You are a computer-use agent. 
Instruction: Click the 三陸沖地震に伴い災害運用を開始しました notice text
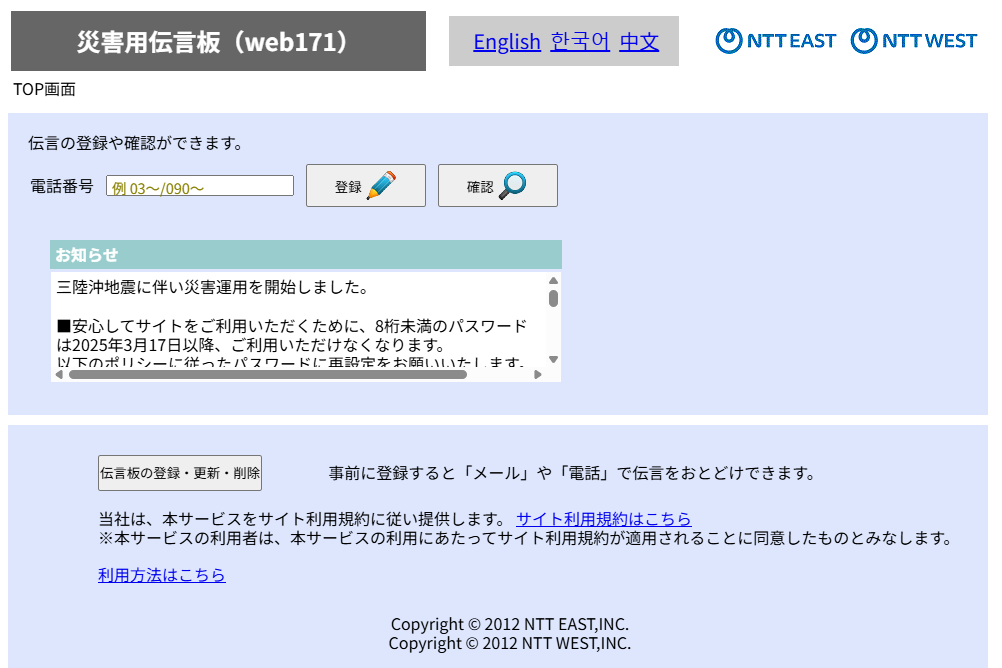tap(212, 287)
